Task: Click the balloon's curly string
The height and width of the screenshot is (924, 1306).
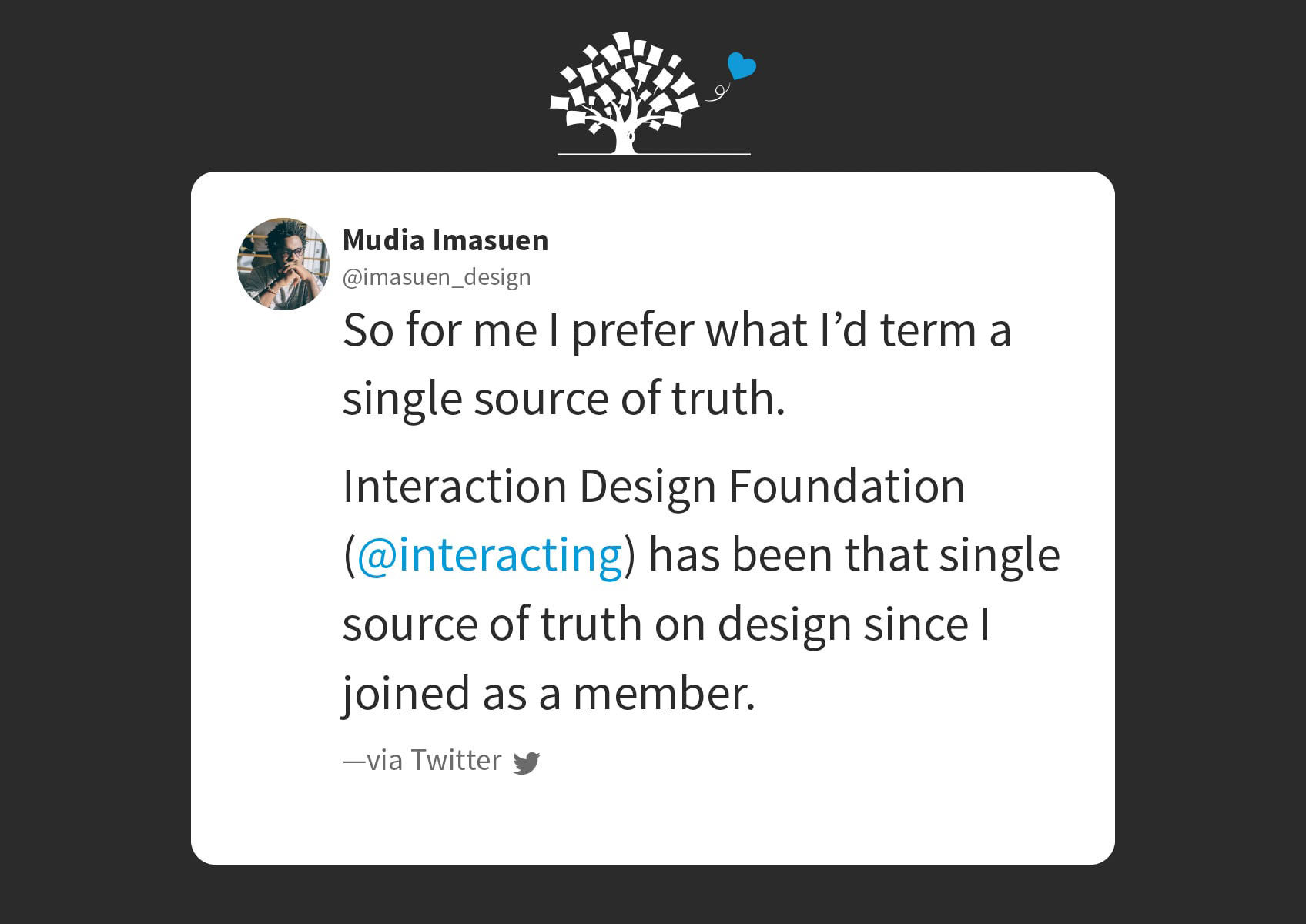Action: click(717, 92)
